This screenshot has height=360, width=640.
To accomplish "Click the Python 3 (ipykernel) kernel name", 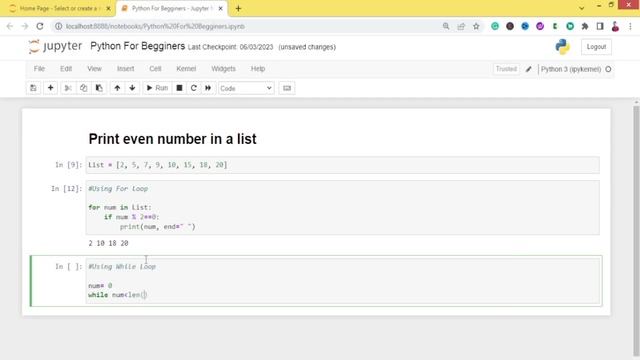I will [x=571, y=69].
